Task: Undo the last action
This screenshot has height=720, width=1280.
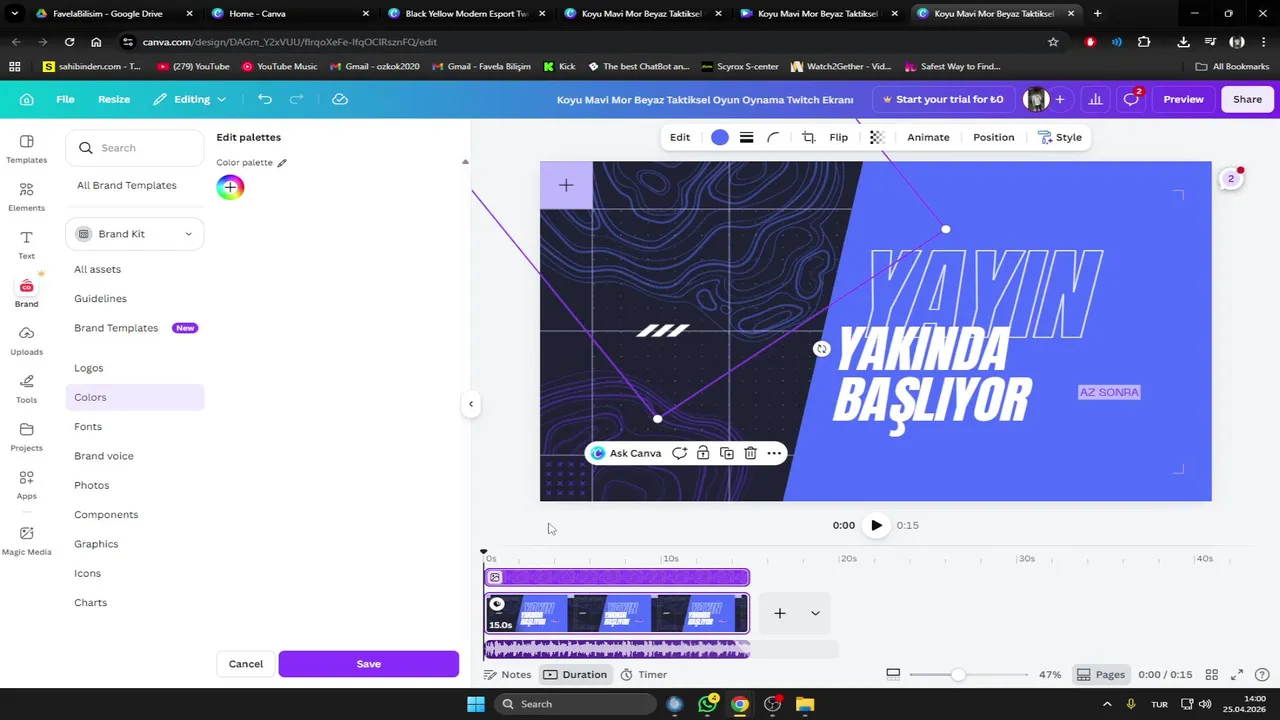Action: (x=264, y=99)
